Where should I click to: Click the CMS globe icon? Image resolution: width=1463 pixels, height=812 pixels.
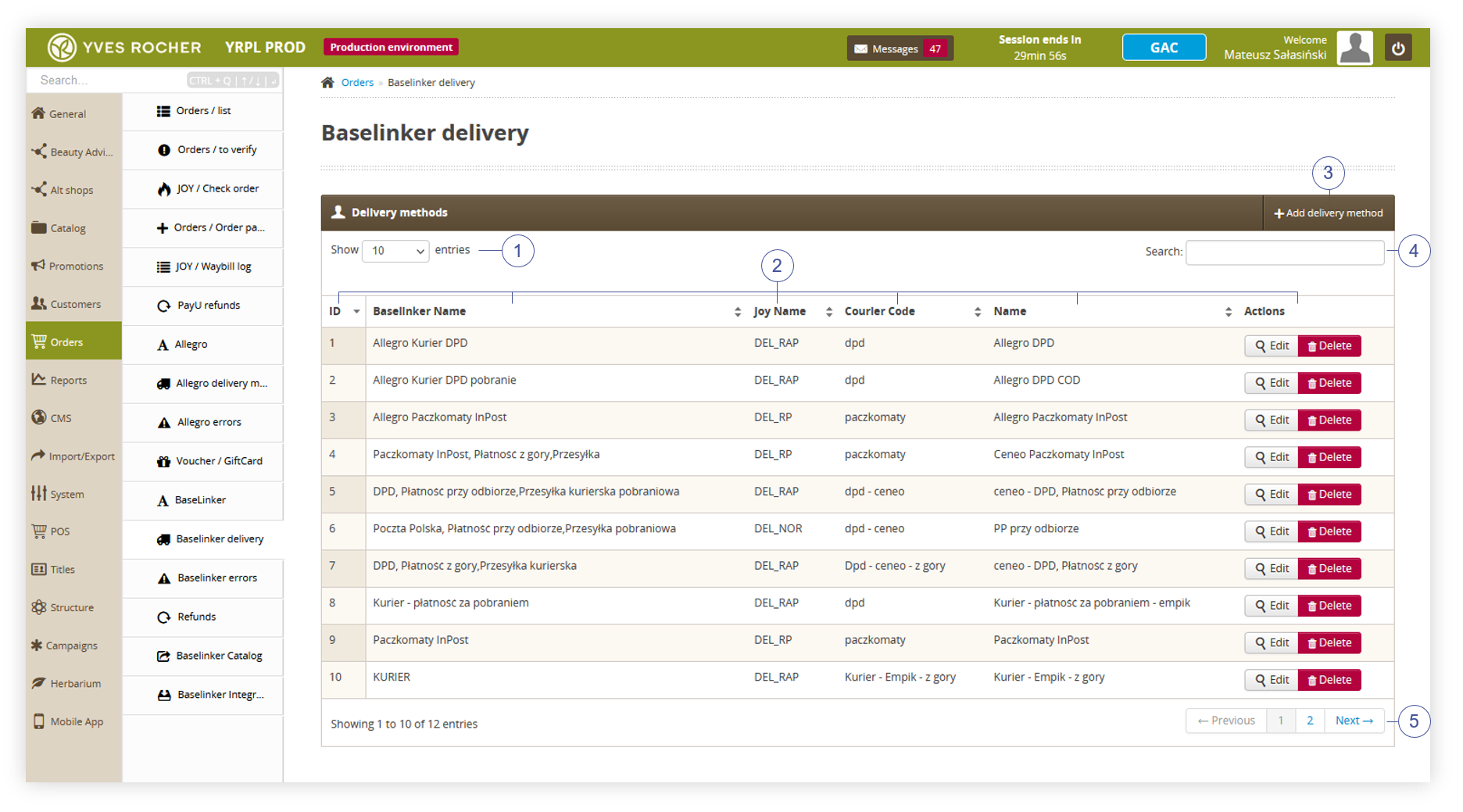[39, 417]
